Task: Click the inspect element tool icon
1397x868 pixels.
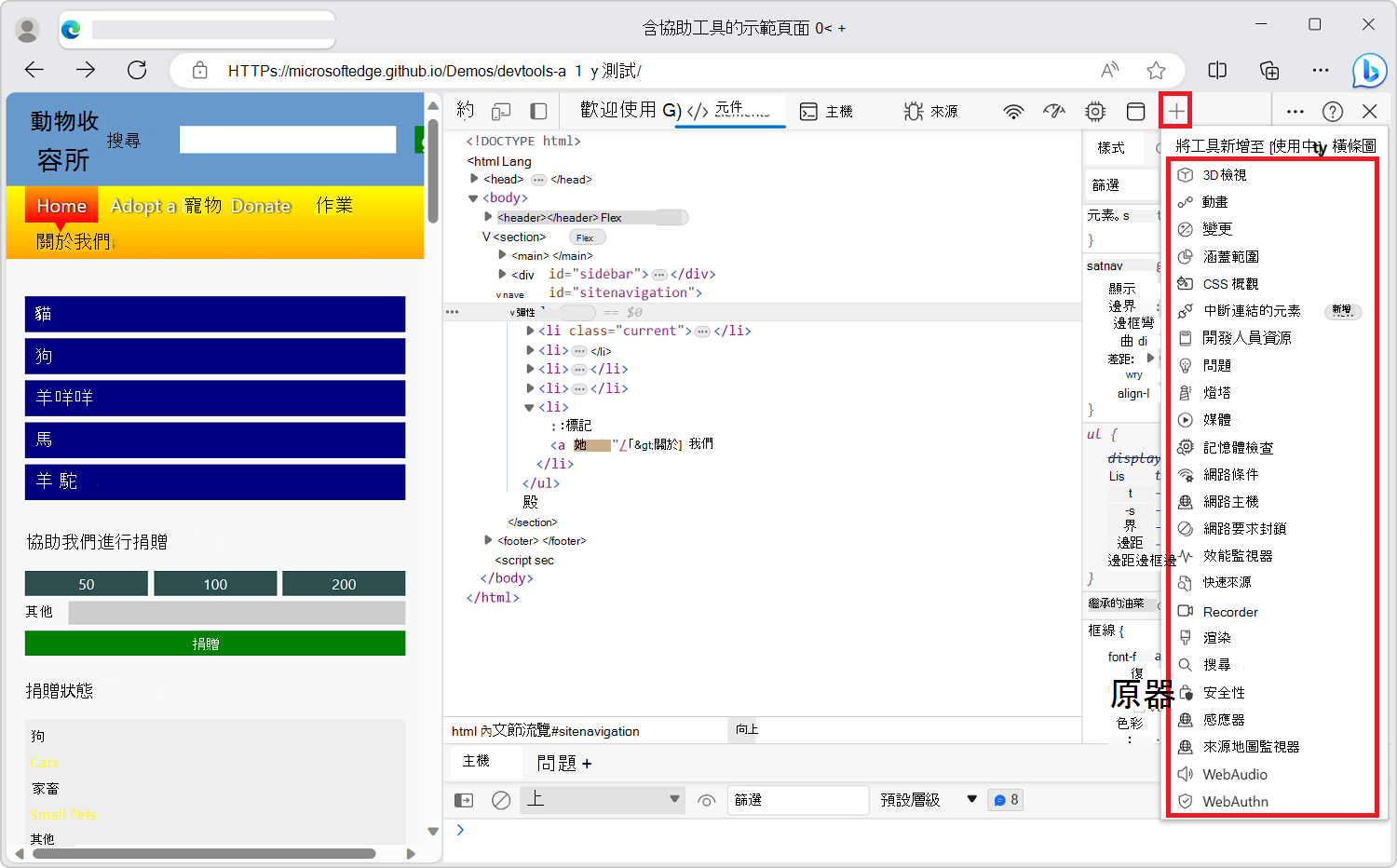Action: pos(466,111)
